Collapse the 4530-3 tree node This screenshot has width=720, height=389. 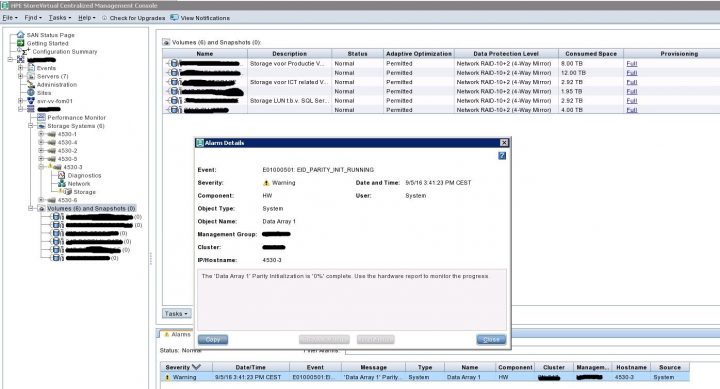click(x=41, y=167)
